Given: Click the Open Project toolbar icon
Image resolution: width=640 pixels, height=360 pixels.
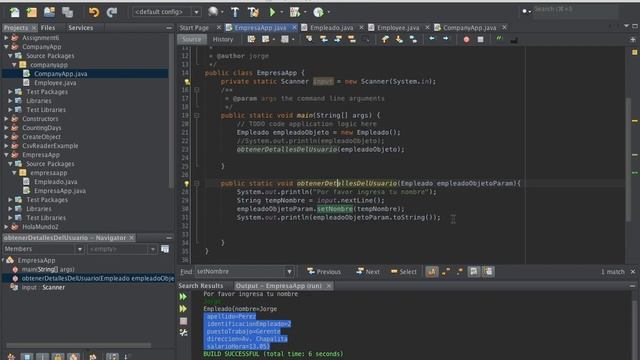Looking at the screenshot, I should point(49,12).
